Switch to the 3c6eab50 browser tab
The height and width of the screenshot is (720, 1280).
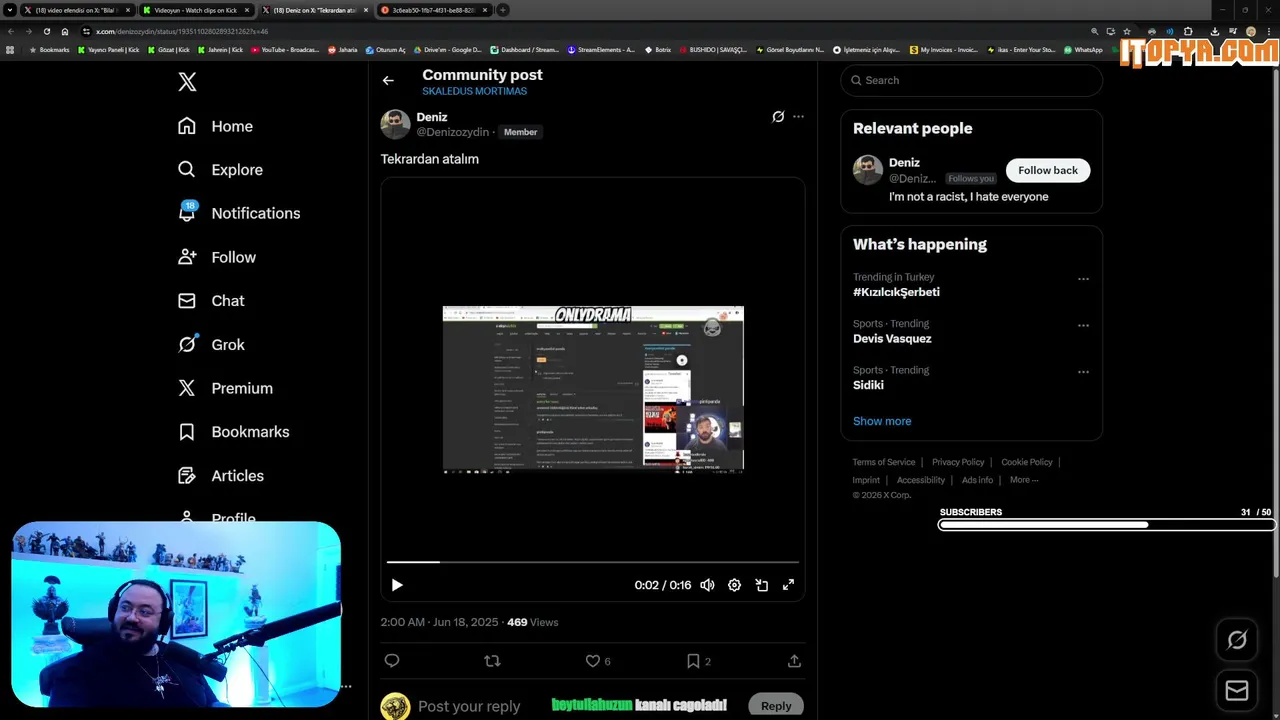point(433,10)
